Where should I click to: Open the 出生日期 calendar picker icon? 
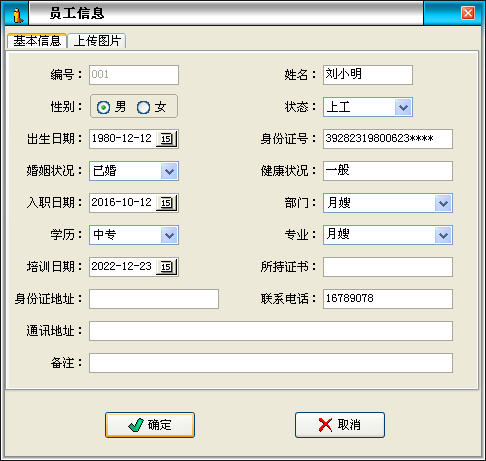click(x=167, y=139)
